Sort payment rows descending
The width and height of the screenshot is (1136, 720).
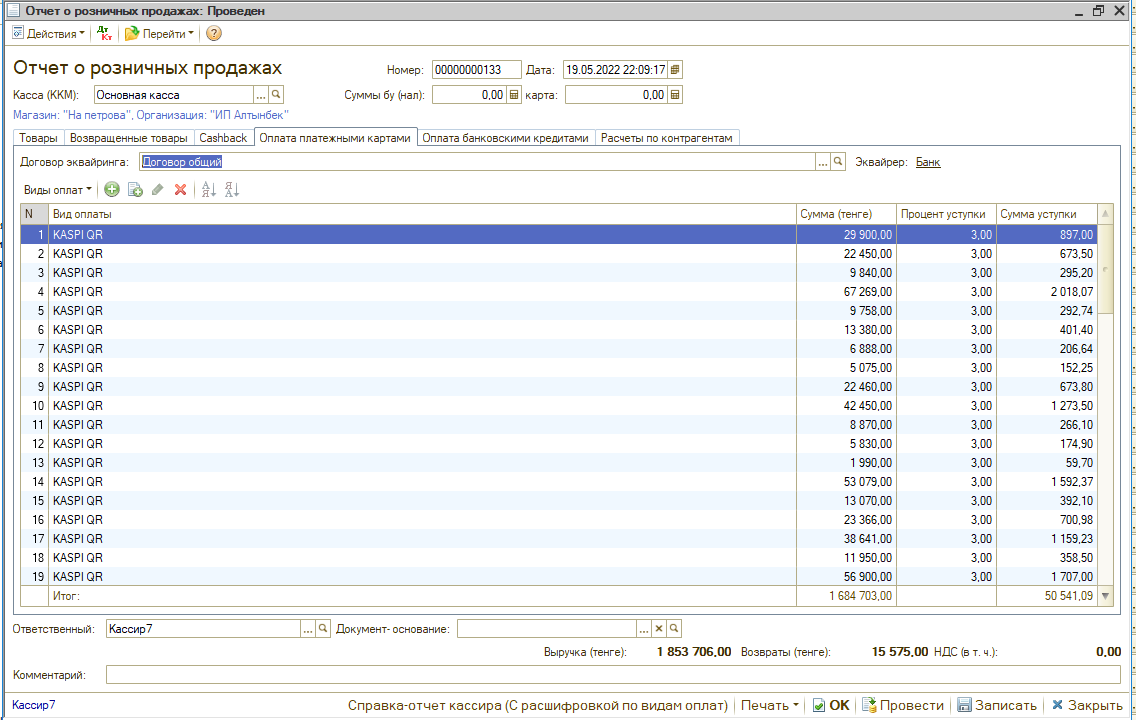click(231, 189)
